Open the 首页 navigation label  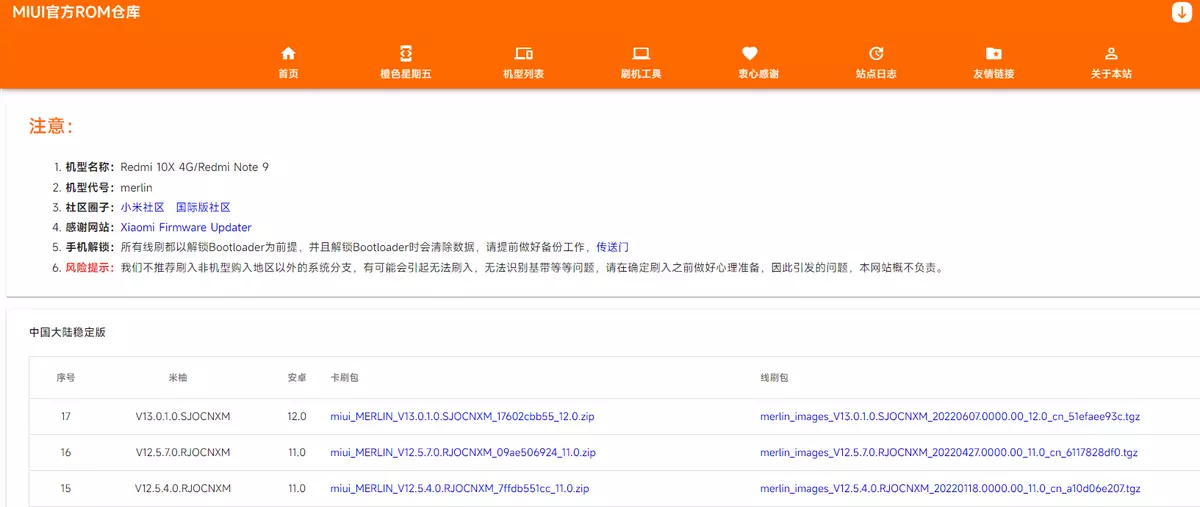tap(288, 74)
